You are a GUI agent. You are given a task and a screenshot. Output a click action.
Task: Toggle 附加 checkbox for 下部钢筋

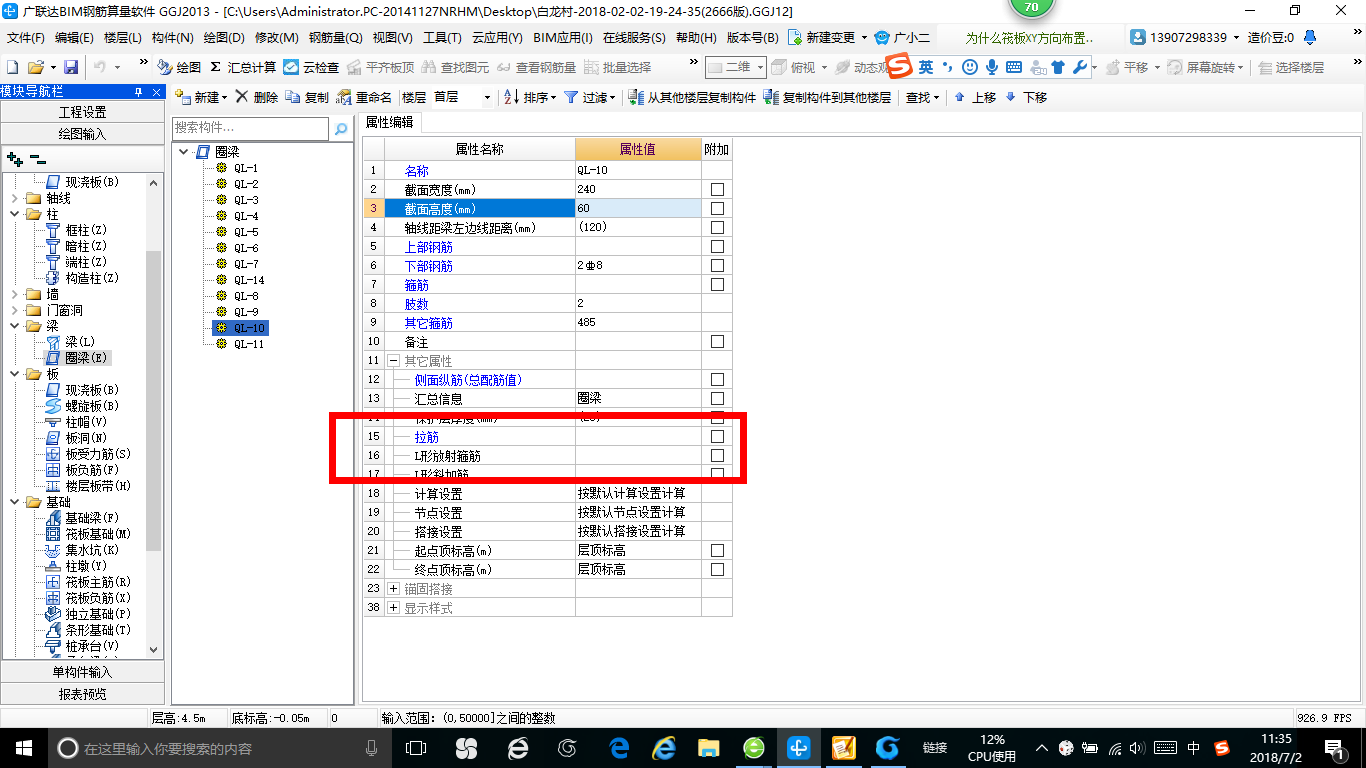[x=717, y=266]
